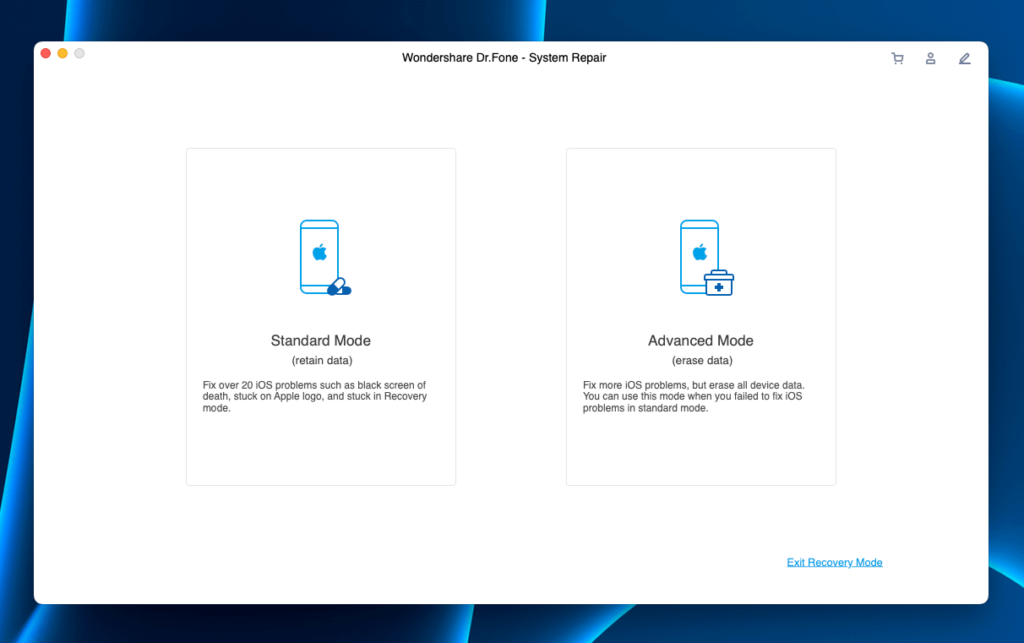Click the "(retain data)" subtitle
Image resolution: width=1024 pixels, height=643 pixels.
[x=322, y=360]
